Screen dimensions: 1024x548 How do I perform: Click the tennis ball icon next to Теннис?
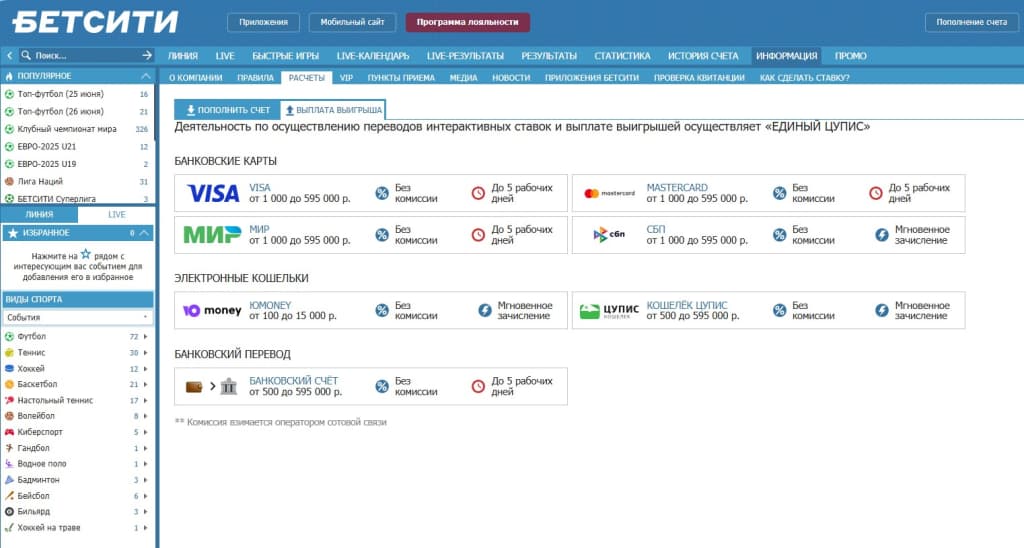pyautogui.click(x=9, y=352)
